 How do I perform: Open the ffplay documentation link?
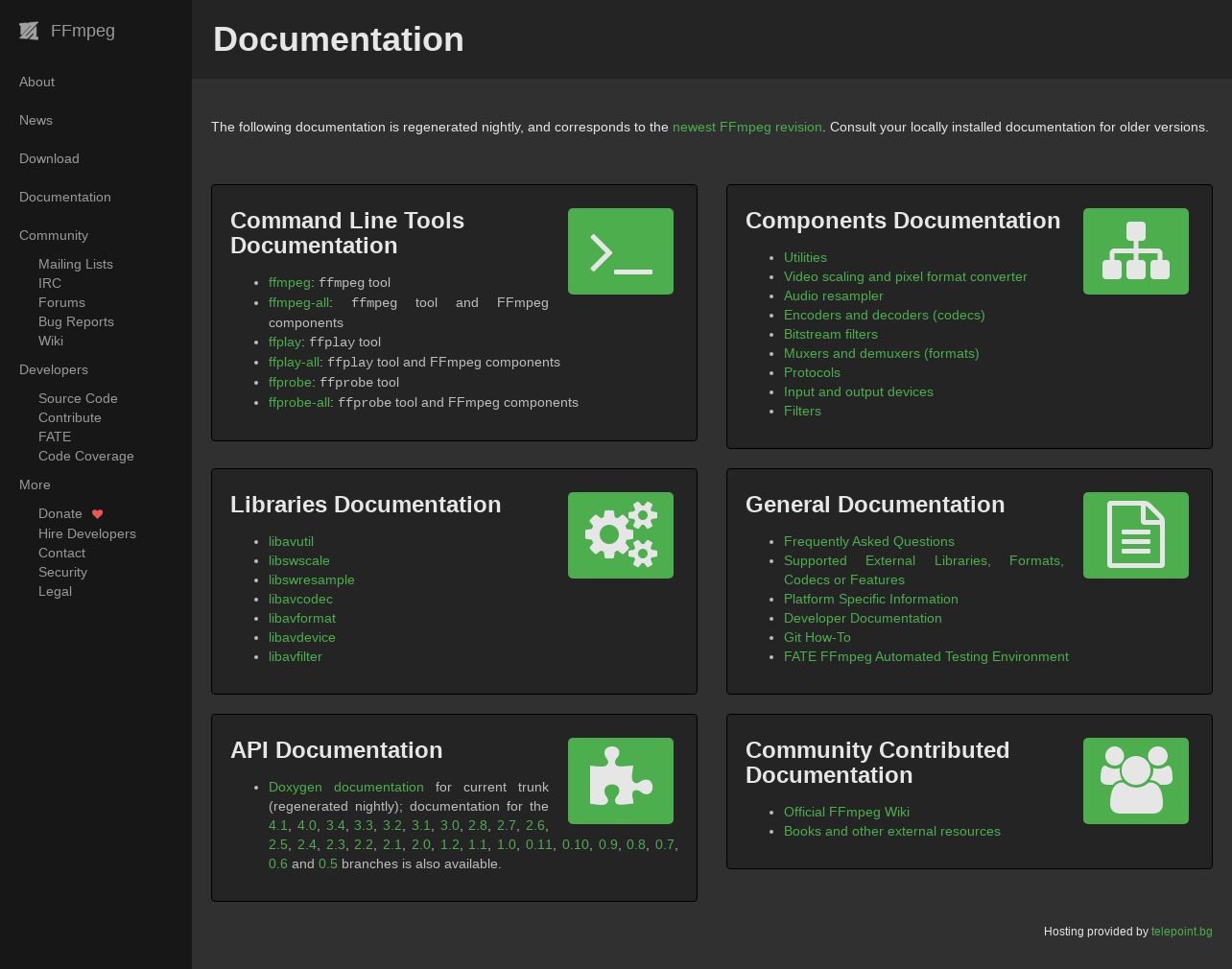click(x=285, y=342)
